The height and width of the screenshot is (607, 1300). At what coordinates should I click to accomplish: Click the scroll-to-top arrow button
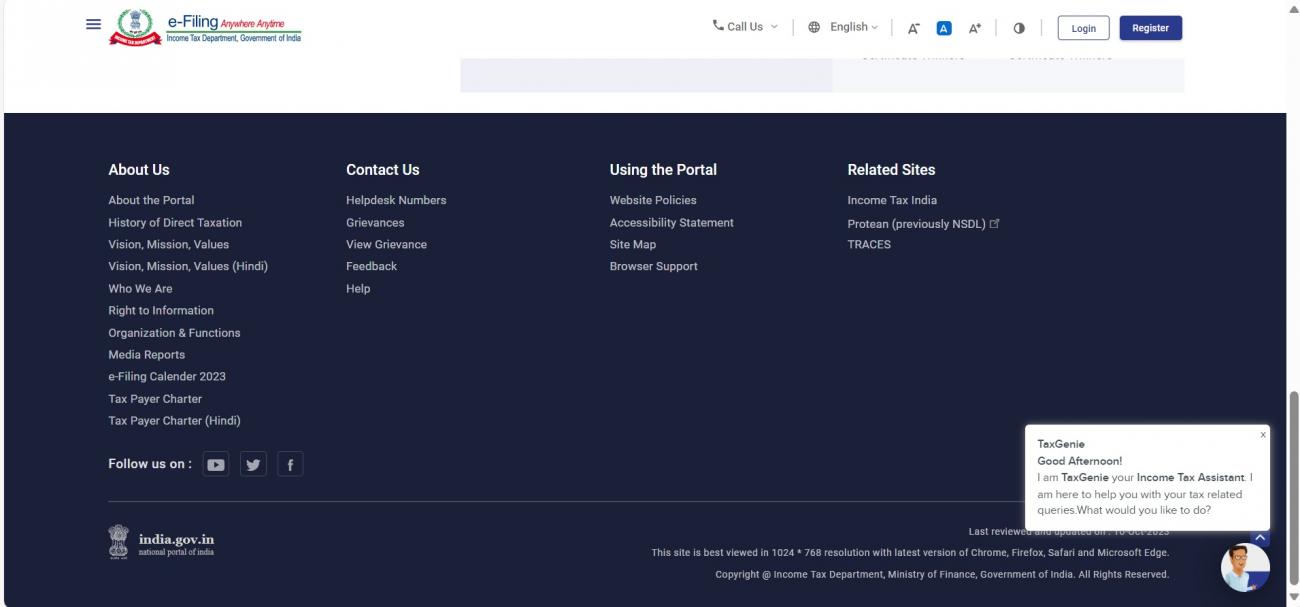pyautogui.click(x=1259, y=537)
